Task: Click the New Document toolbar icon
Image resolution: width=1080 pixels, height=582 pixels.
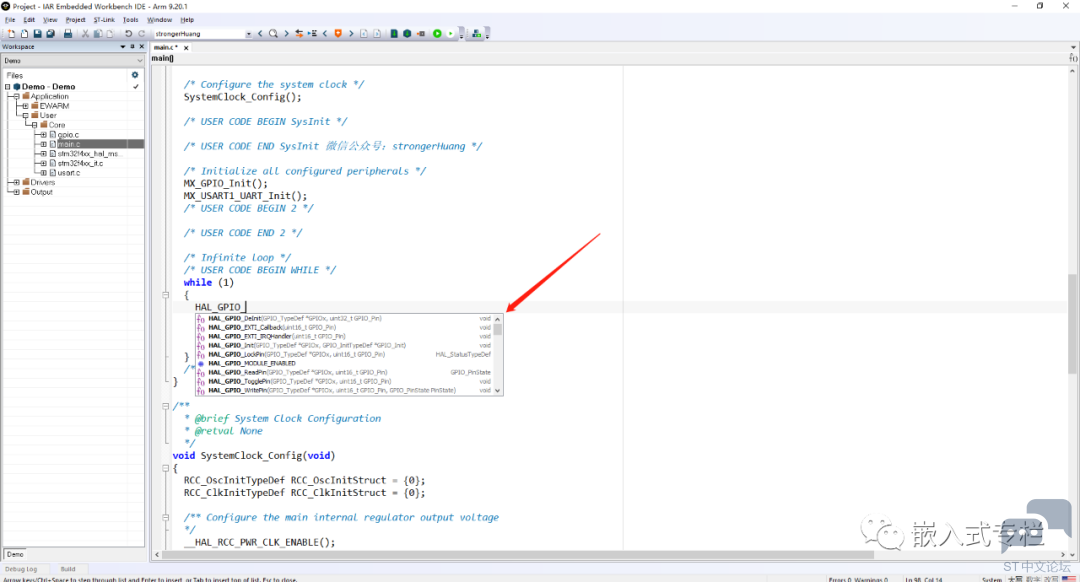Action: (x=11, y=34)
